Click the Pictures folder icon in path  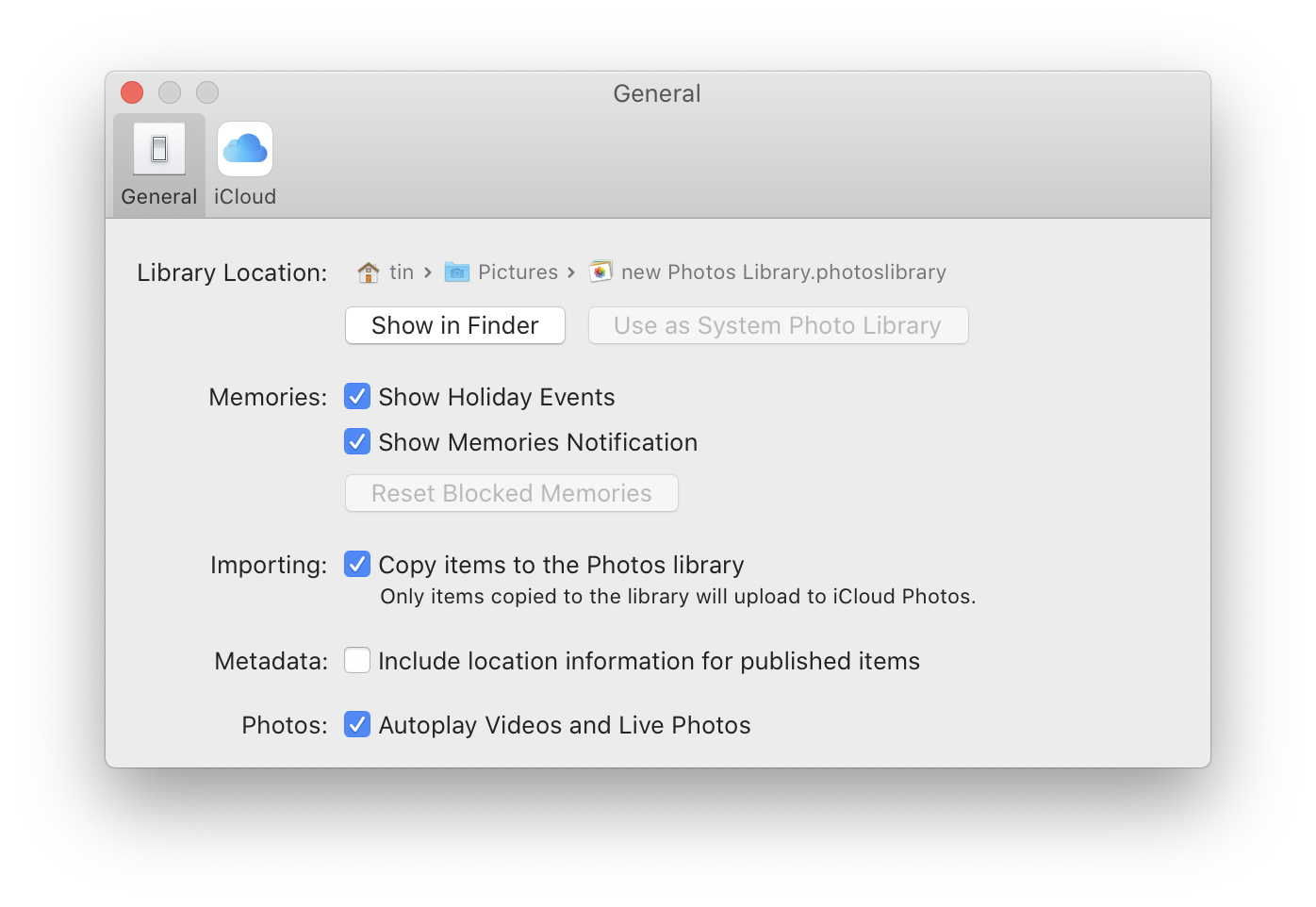[x=457, y=272]
